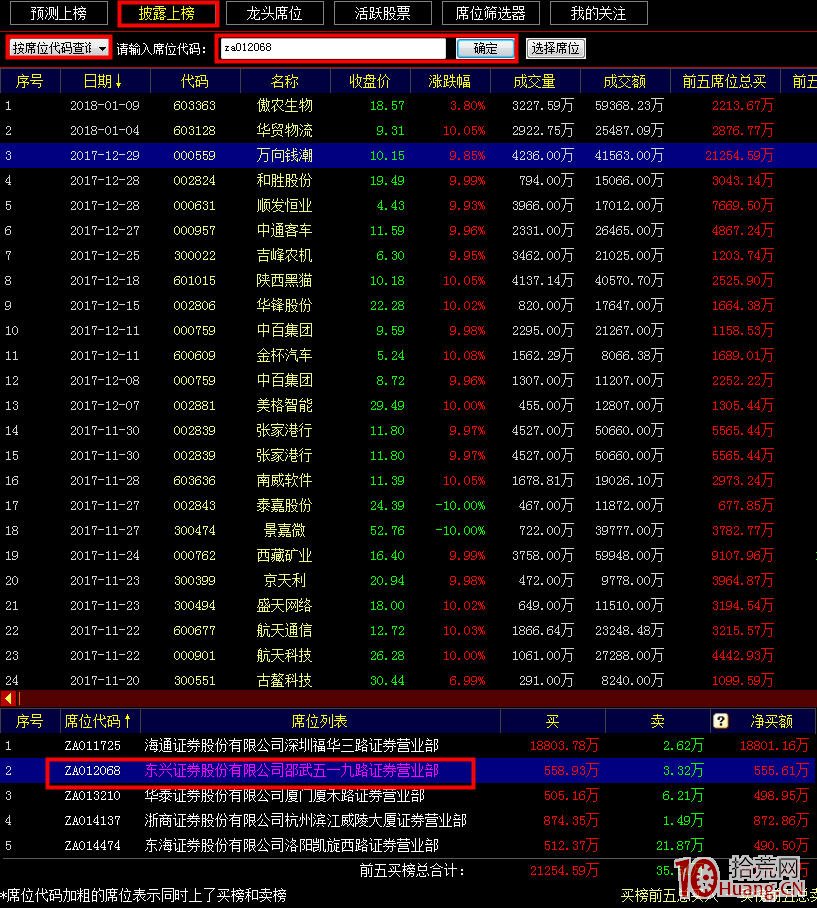817x908 pixels.
Task: Focus the 席位代码 input field
Action: coord(333,48)
